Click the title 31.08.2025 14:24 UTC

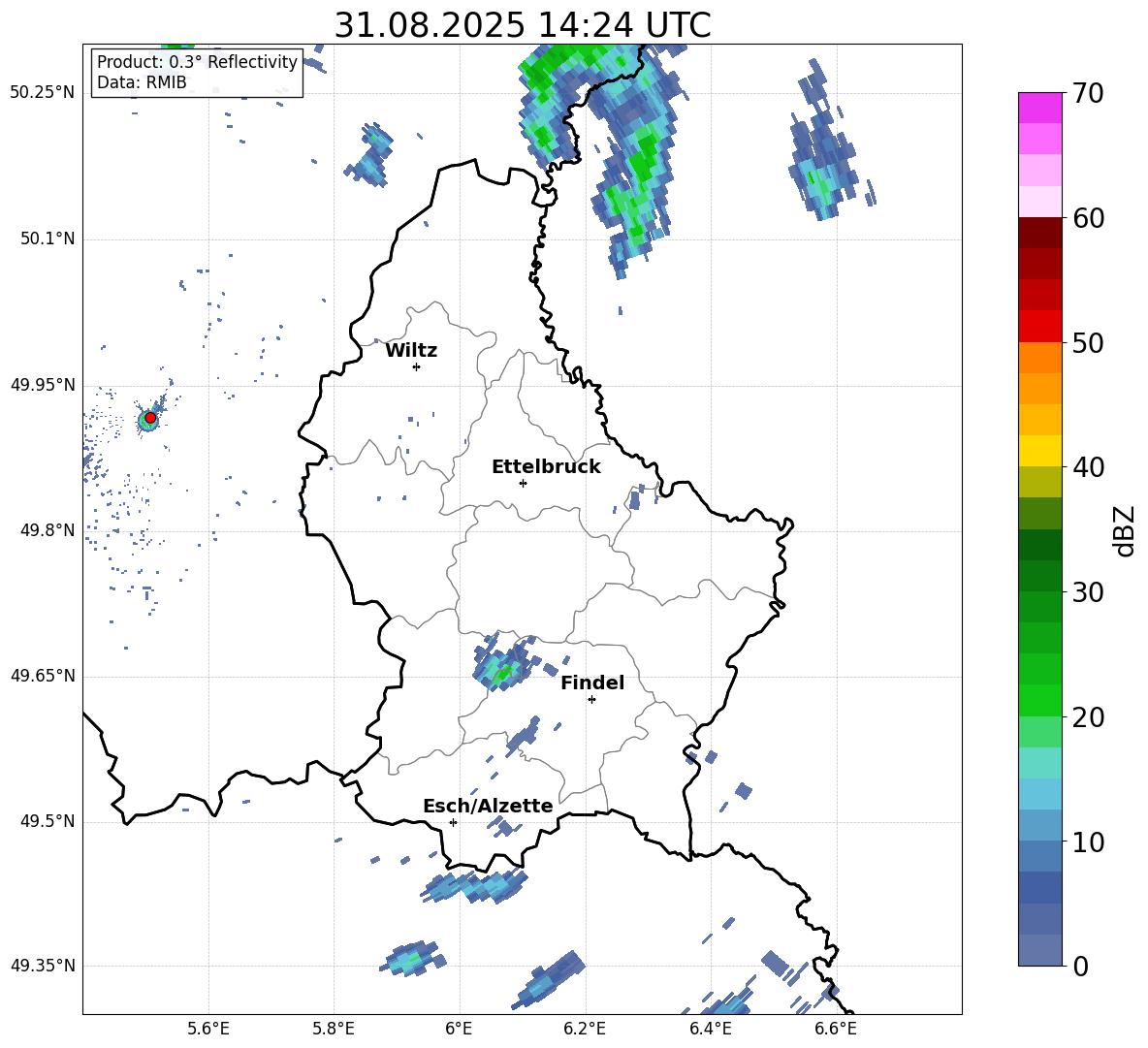(523, 25)
